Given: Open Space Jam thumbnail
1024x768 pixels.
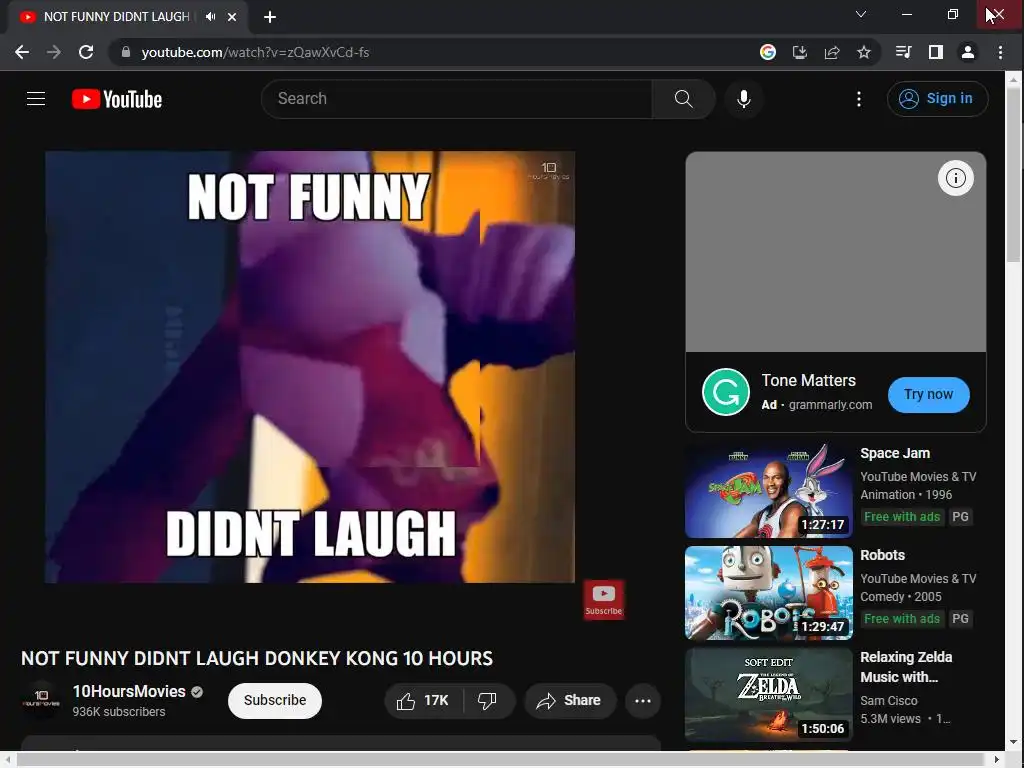Looking at the screenshot, I should 769,490.
